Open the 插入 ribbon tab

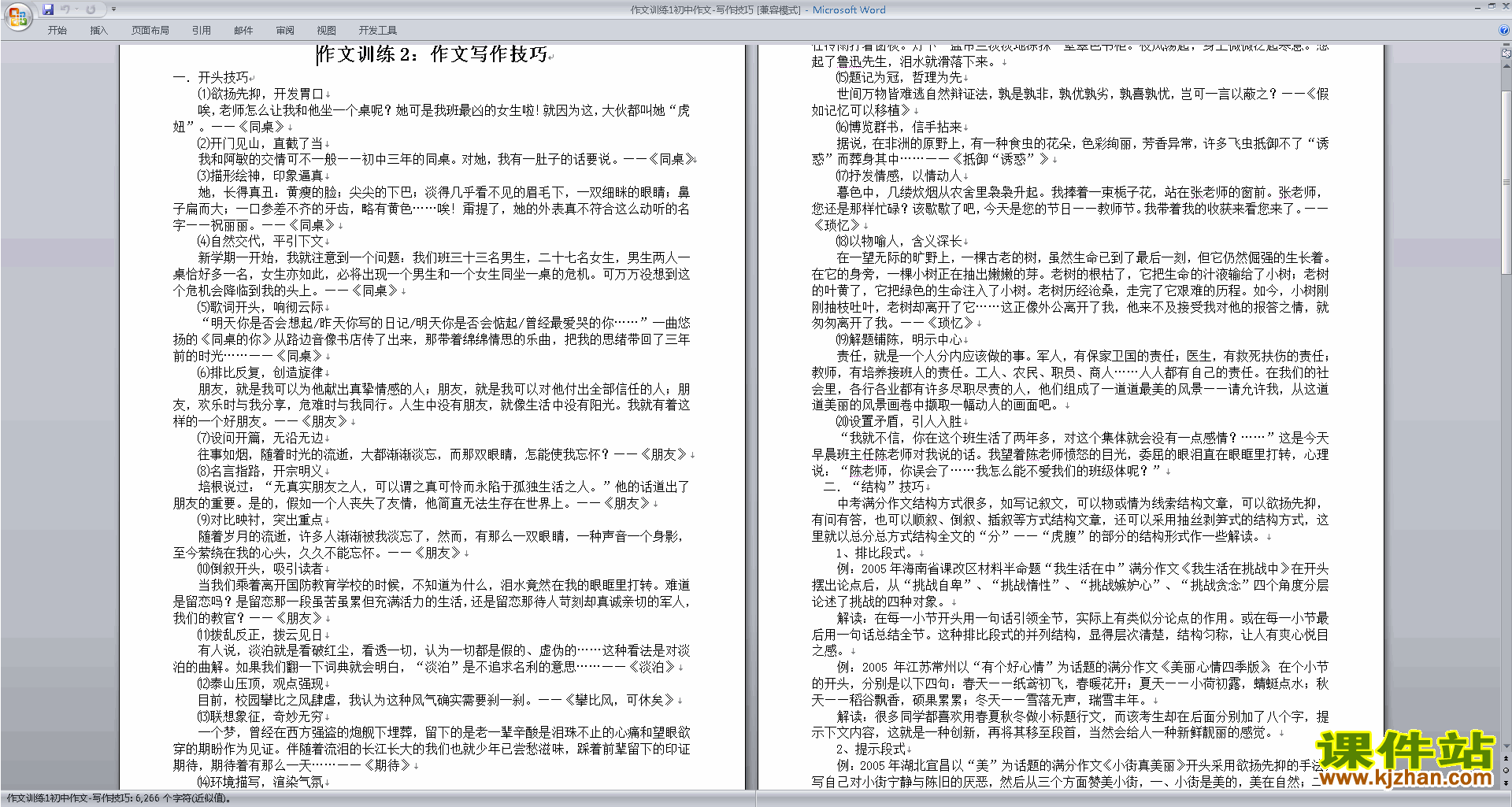point(98,31)
